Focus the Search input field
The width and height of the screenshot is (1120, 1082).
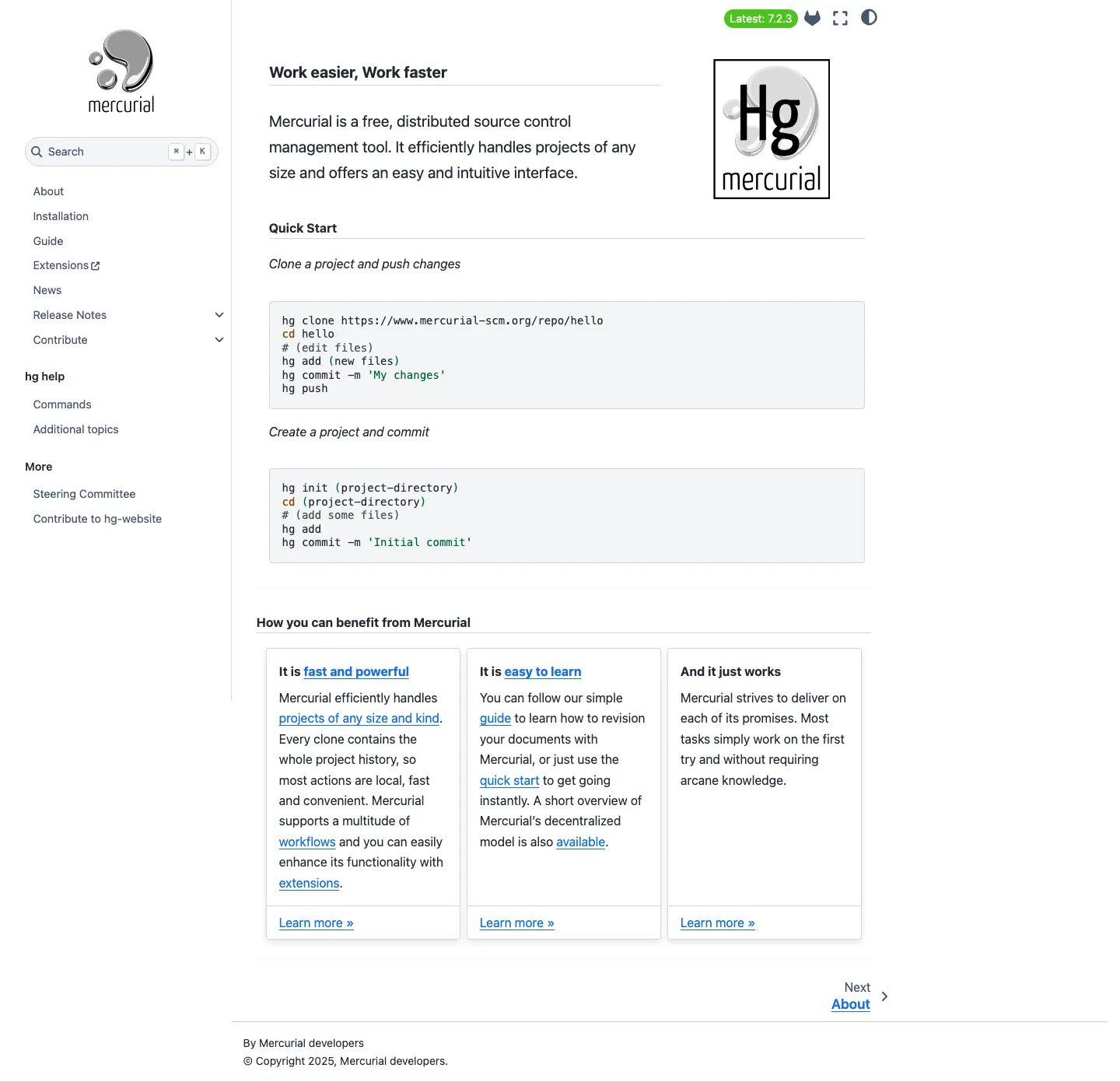pyautogui.click(x=121, y=152)
